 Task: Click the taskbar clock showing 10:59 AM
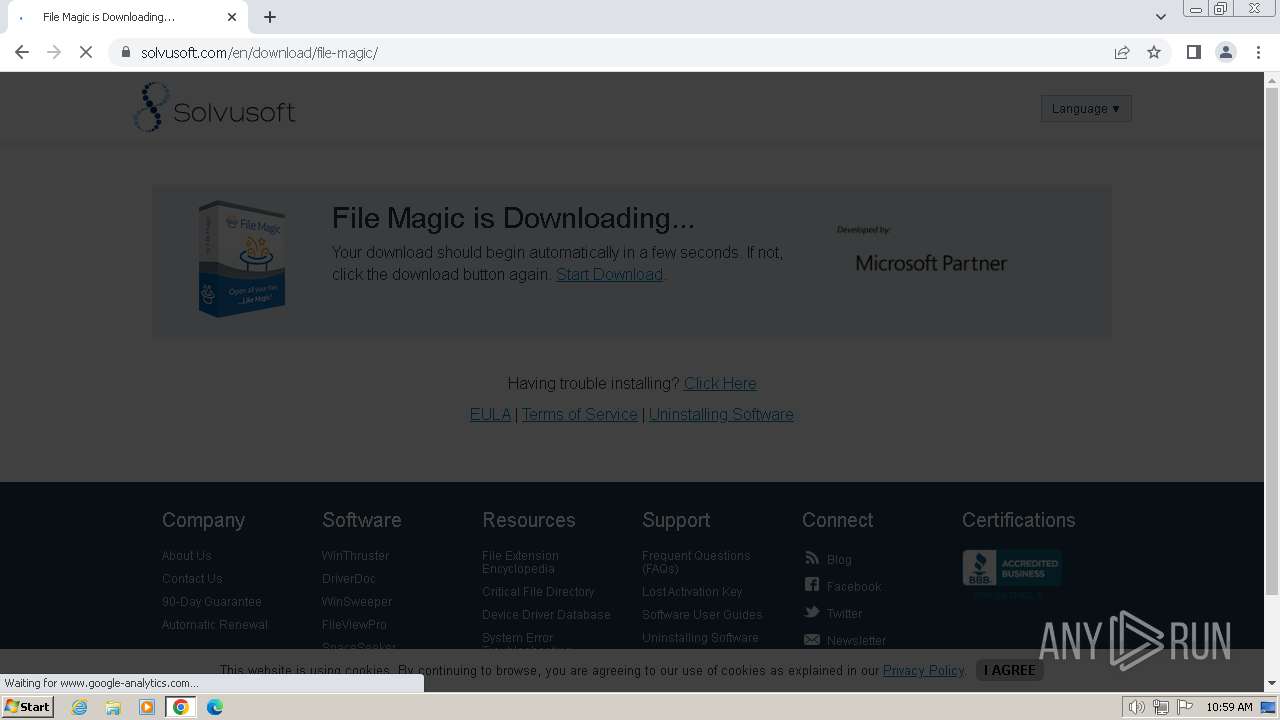click(x=1229, y=707)
